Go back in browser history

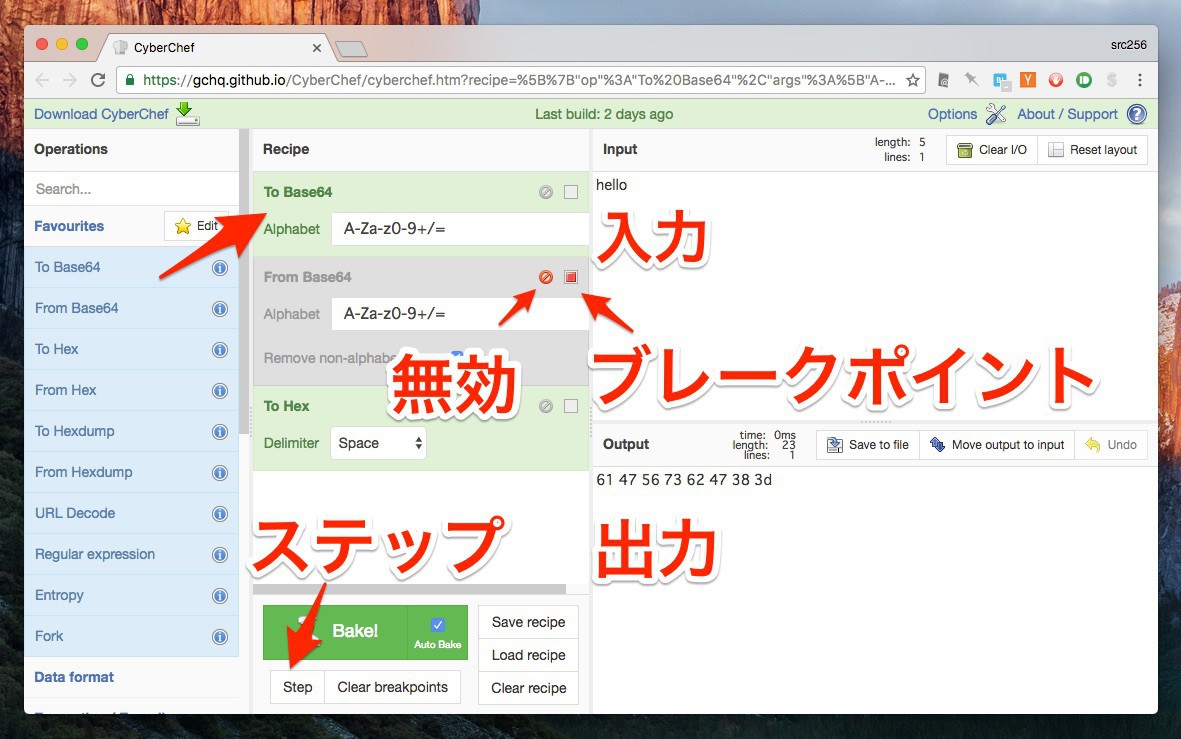click(x=42, y=80)
